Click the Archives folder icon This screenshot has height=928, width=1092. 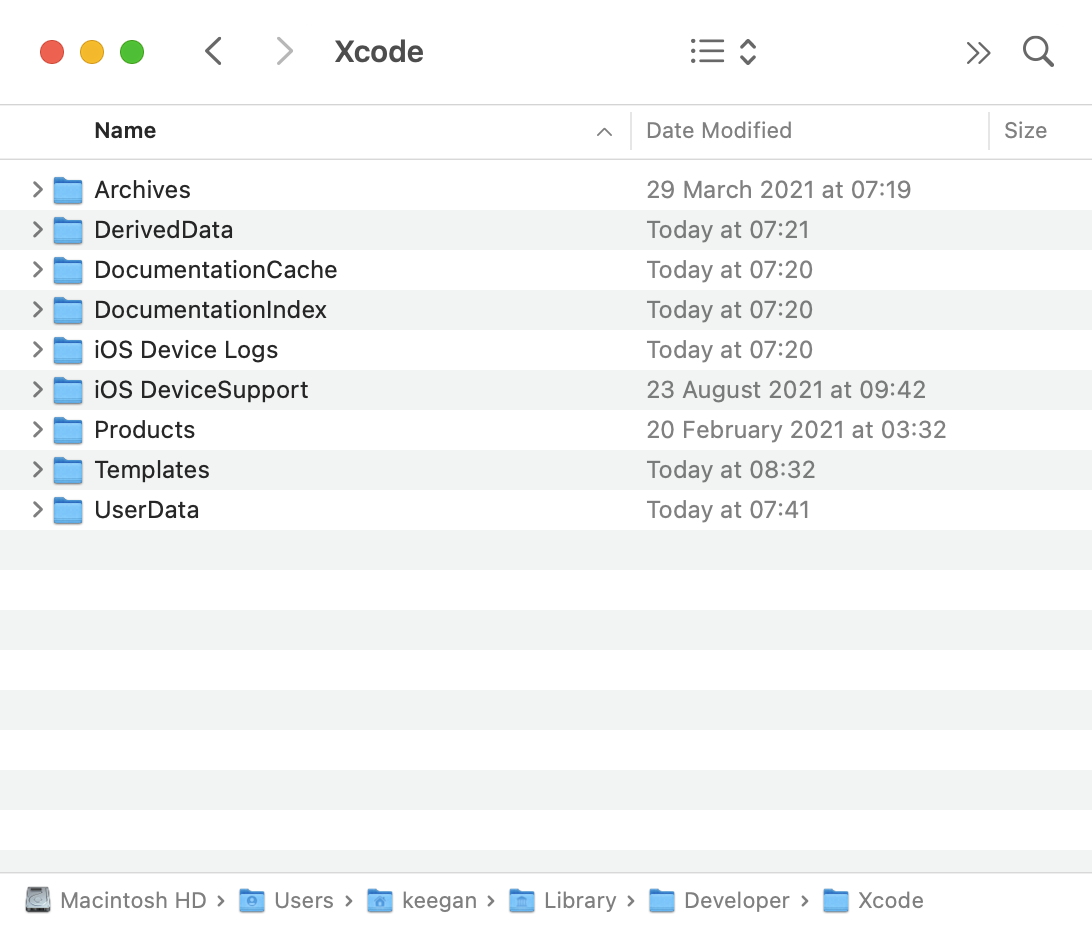click(x=67, y=190)
